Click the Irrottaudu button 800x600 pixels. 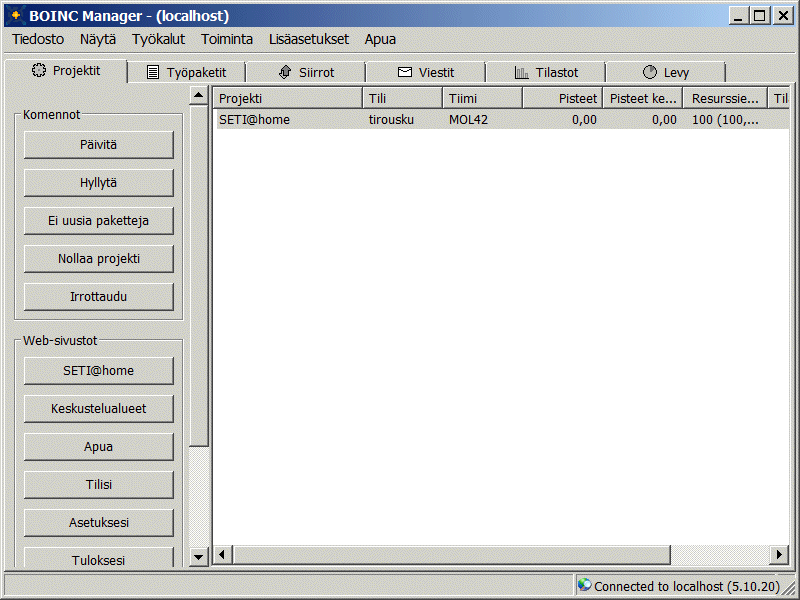[99, 297]
